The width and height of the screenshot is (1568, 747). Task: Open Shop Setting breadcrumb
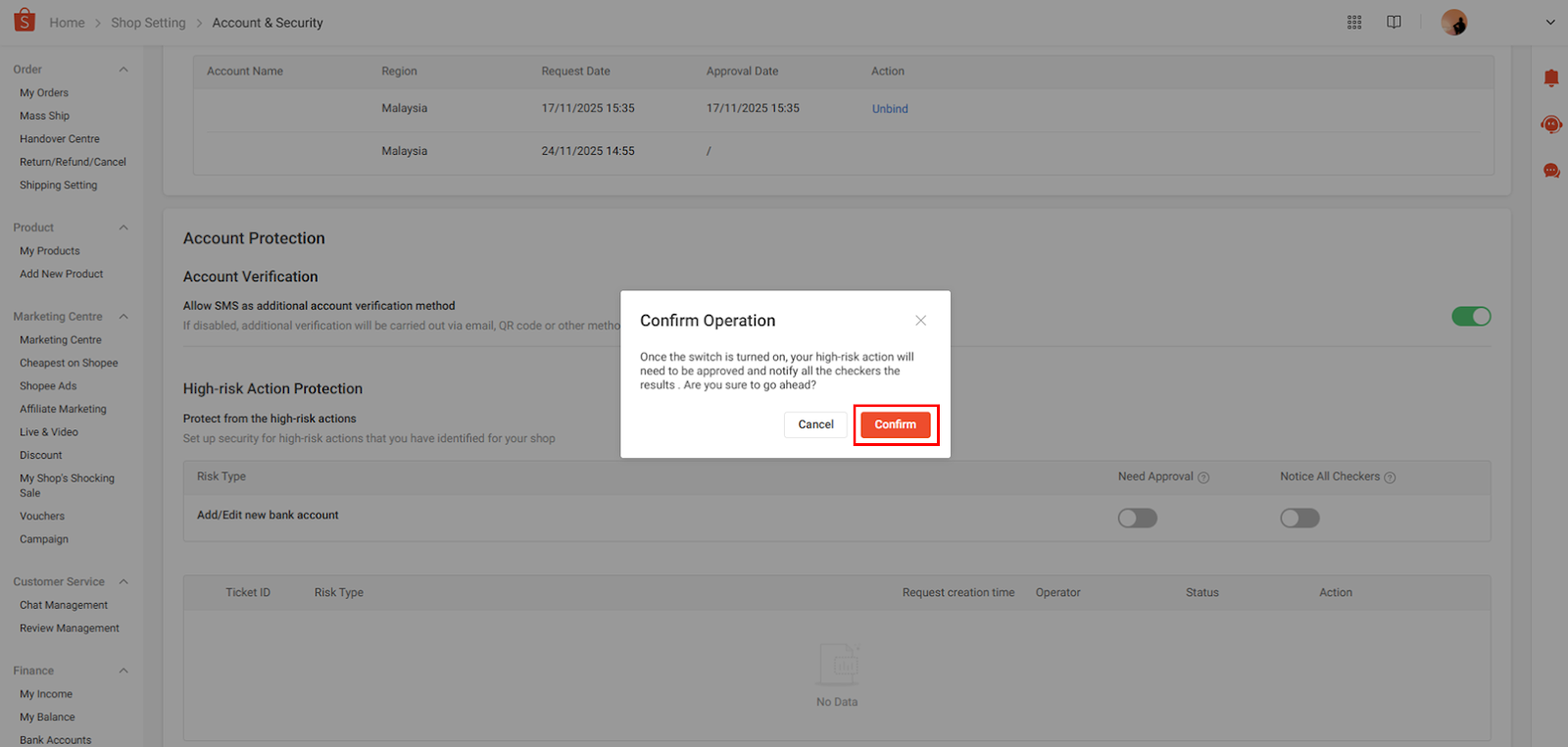[x=148, y=23]
